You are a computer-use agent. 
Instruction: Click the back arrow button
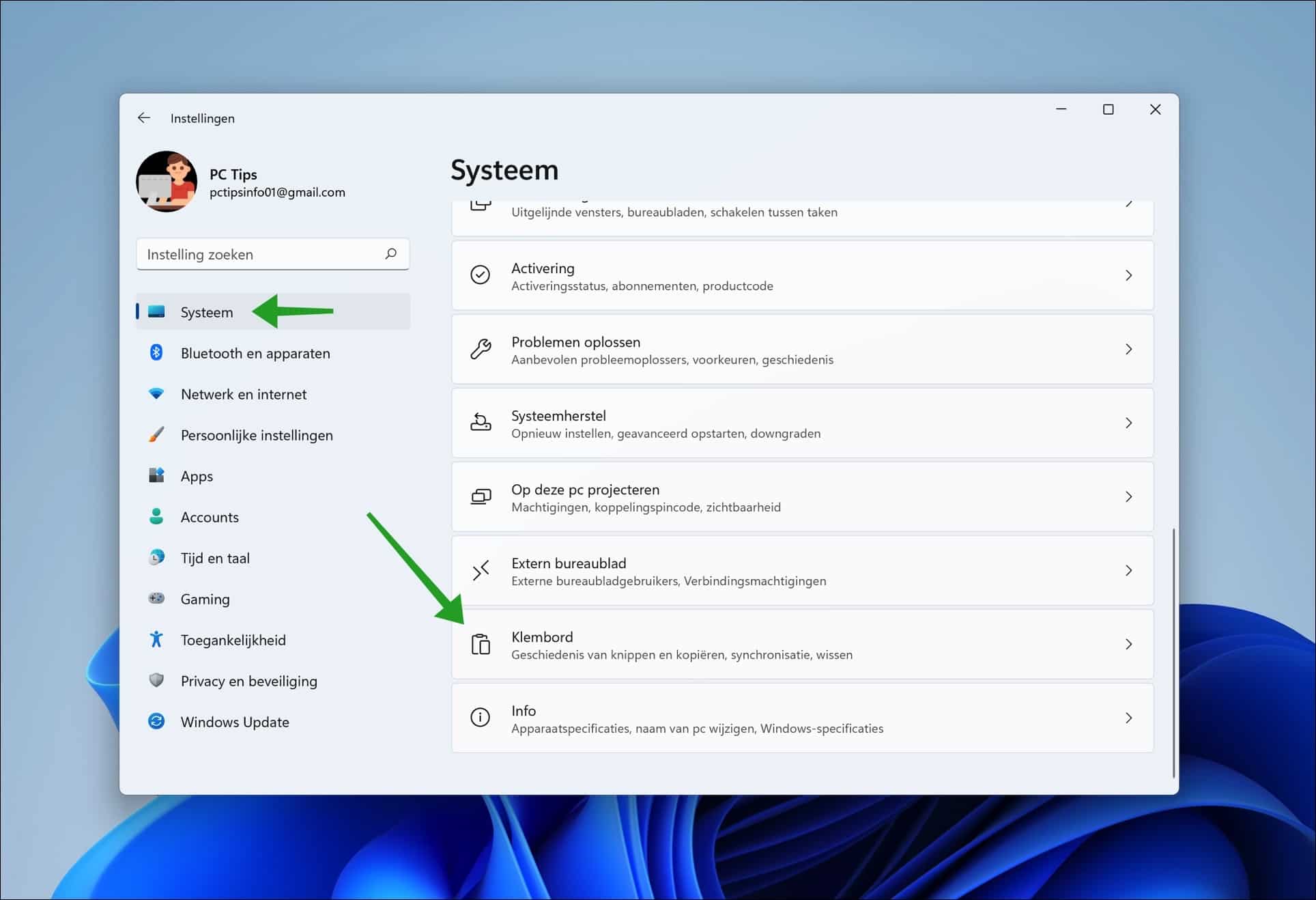(x=144, y=117)
